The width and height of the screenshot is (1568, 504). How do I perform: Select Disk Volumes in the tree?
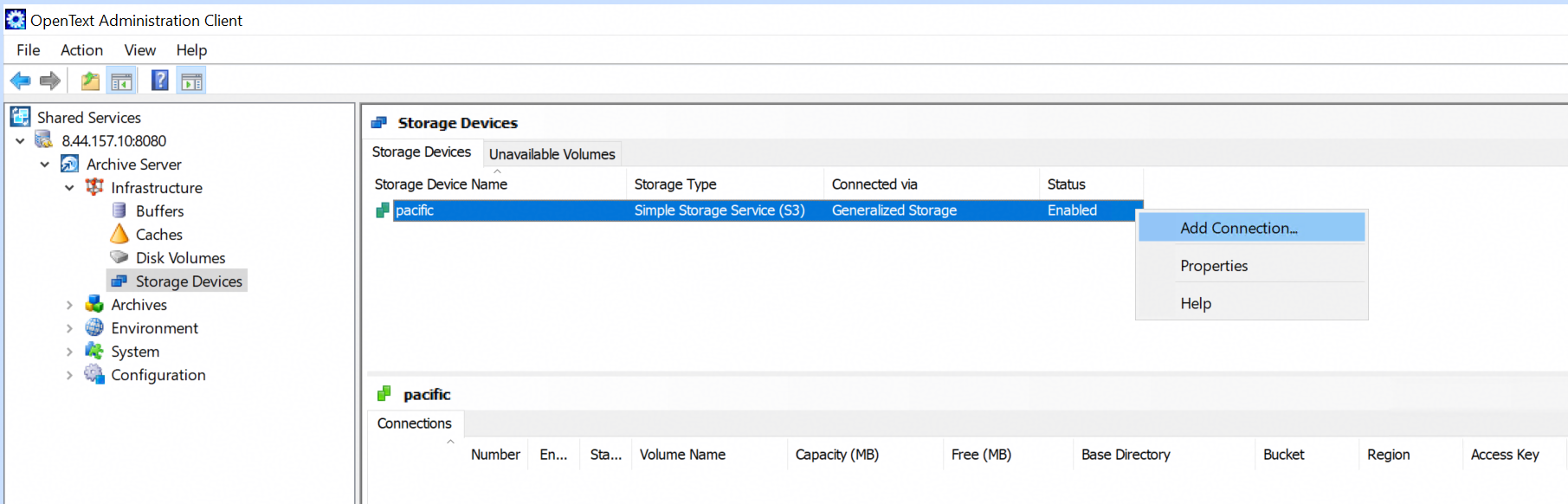pos(180,258)
